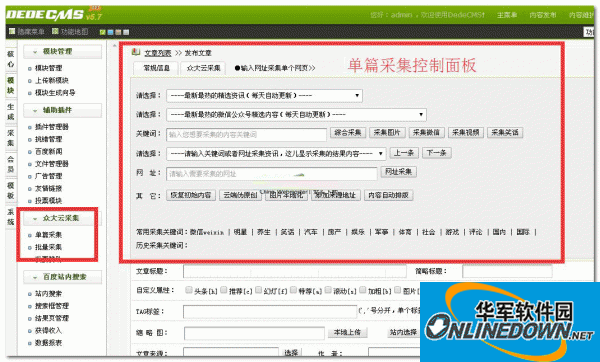Open 上传新模块 in sidebar
600x362 pixels.
52,80
